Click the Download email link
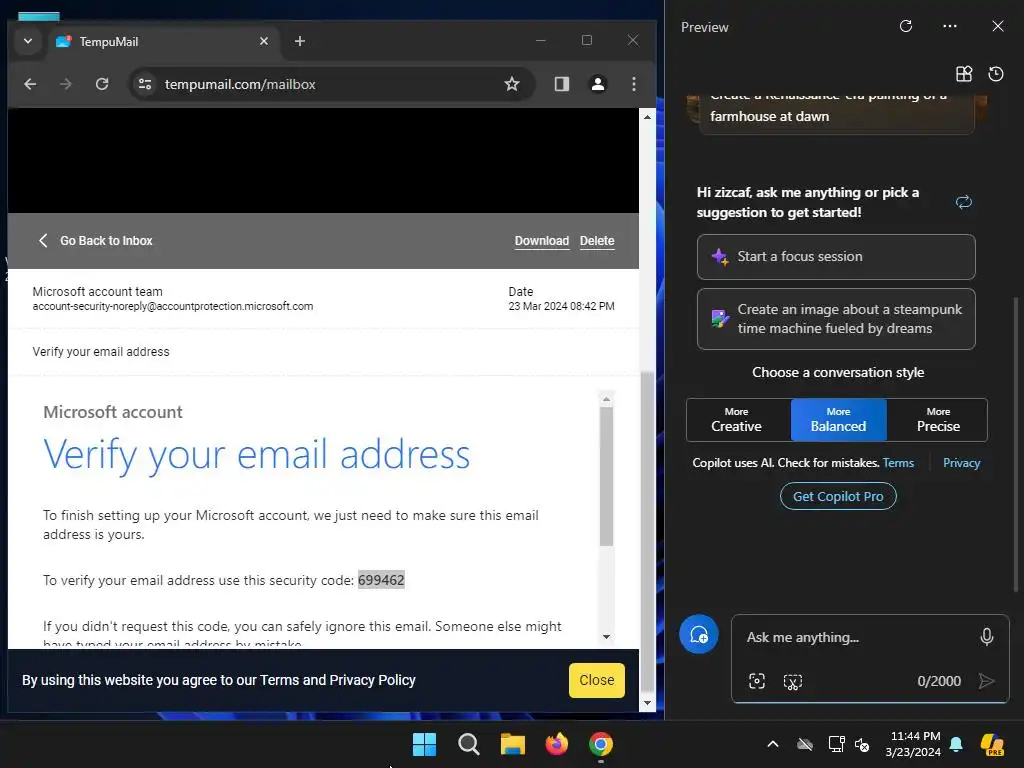The image size is (1024, 768). click(x=541, y=241)
